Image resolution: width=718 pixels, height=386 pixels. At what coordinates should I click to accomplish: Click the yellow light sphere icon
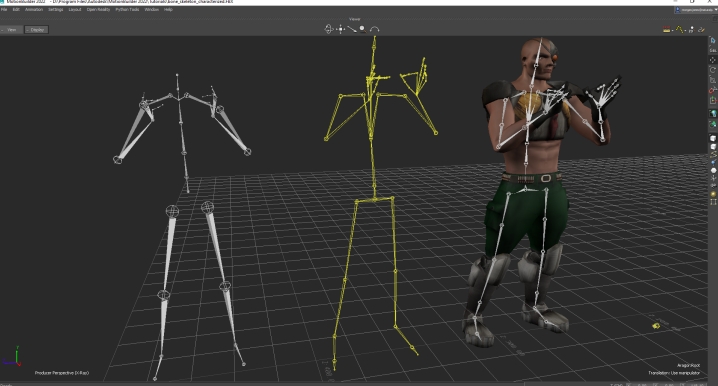713,194
